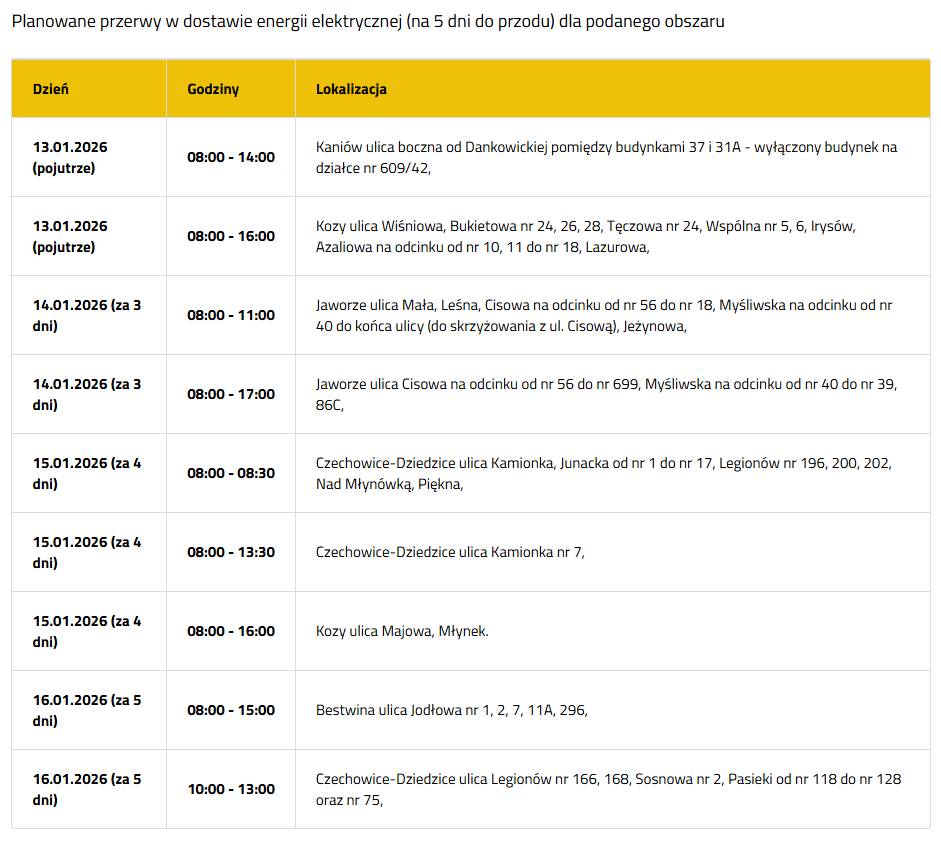This screenshot has width=941, height=841.
Task: Select the Kozy ulica Wiśniowa location entry
Action: coord(585,237)
